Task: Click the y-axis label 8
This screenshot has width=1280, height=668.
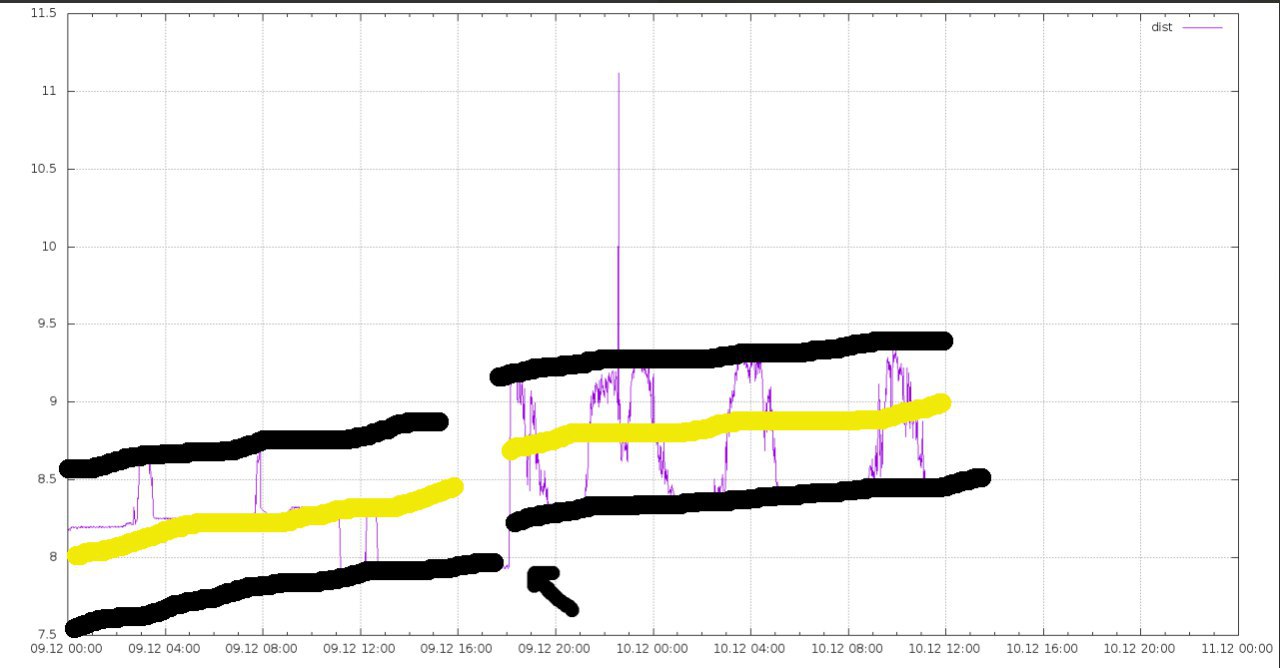Action: (52, 557)
